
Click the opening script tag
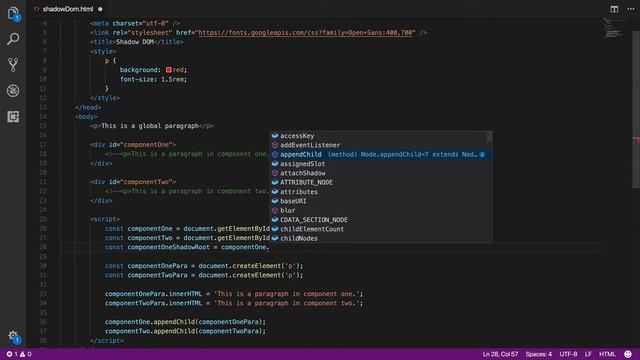[x=105, y=219]
